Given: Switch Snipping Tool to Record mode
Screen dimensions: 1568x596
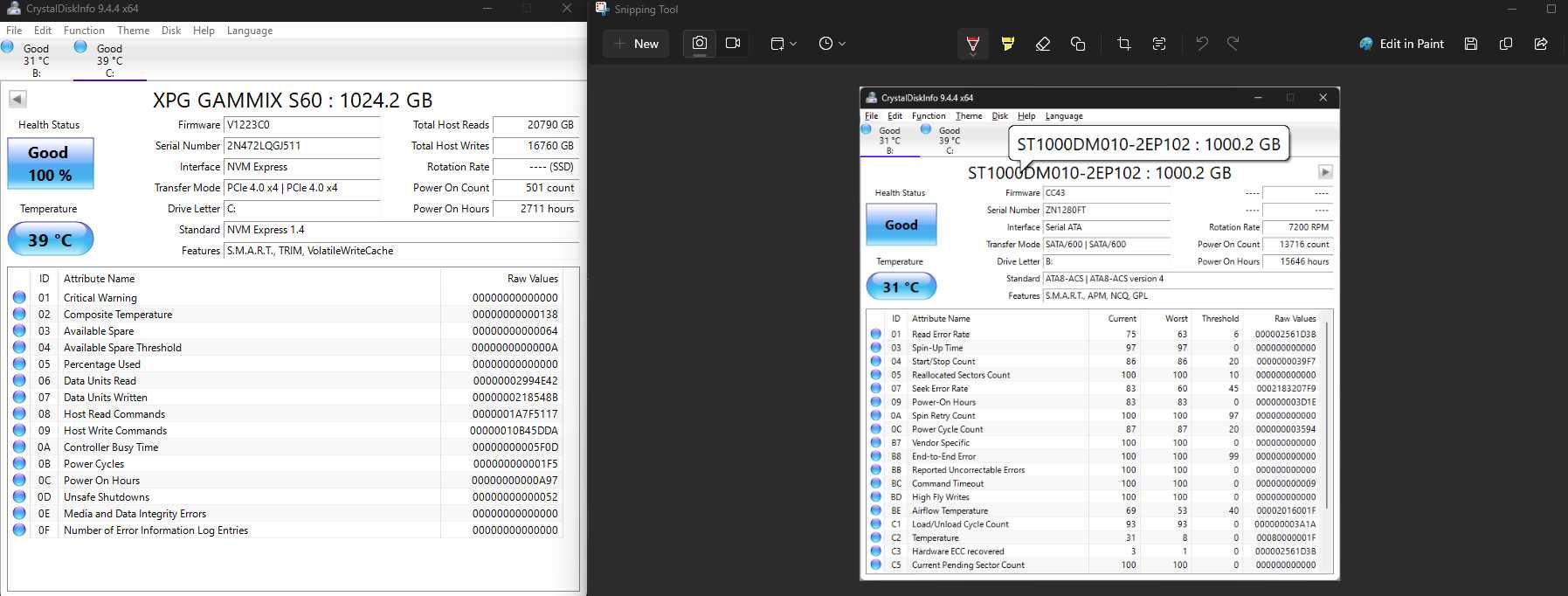Looking at the screenshot, I should point(733,44).
